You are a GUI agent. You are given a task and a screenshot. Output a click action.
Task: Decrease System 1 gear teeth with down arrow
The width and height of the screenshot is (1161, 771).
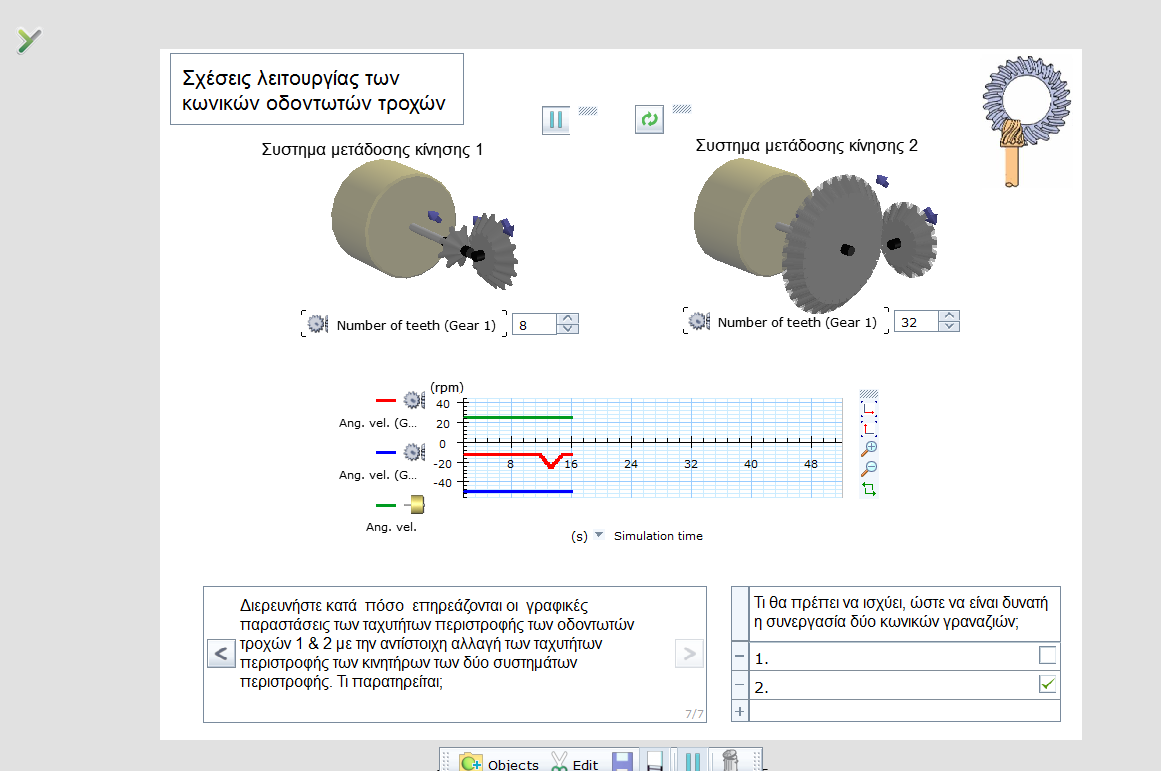click(567, 330)
